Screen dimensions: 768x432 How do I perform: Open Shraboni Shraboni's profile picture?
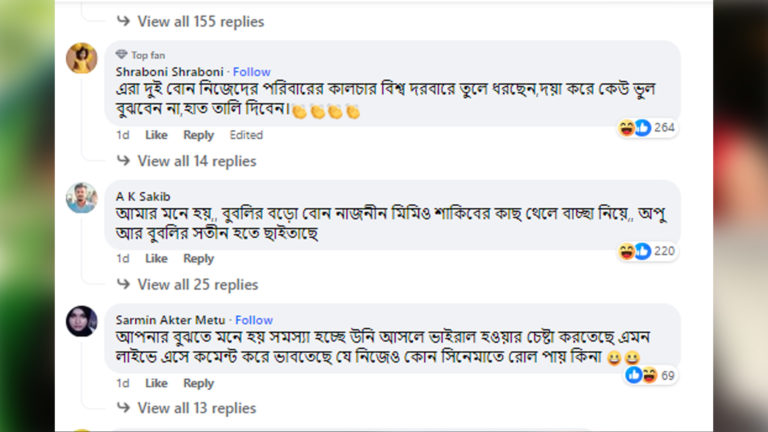(82, 59)
